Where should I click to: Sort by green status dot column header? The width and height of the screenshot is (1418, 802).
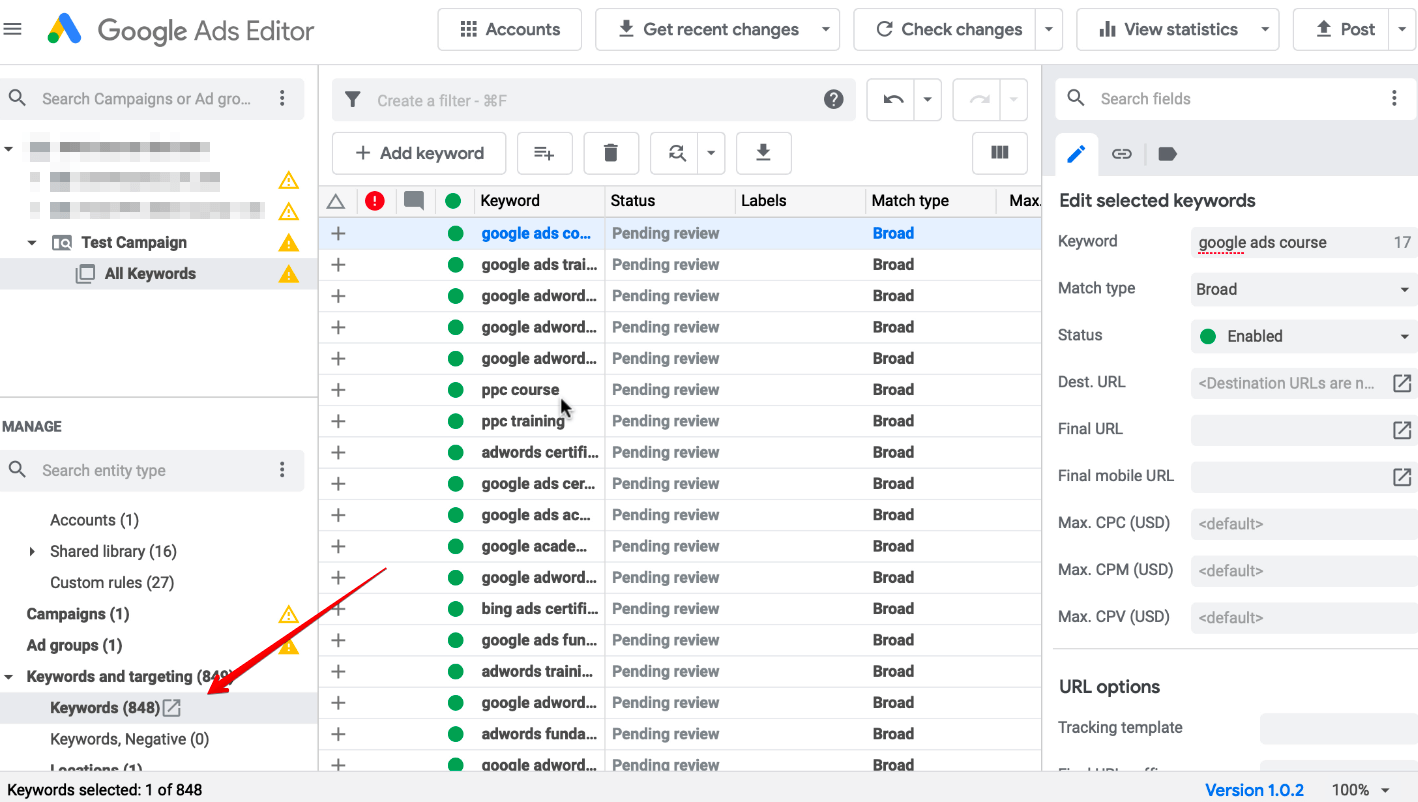click(453, 201)
